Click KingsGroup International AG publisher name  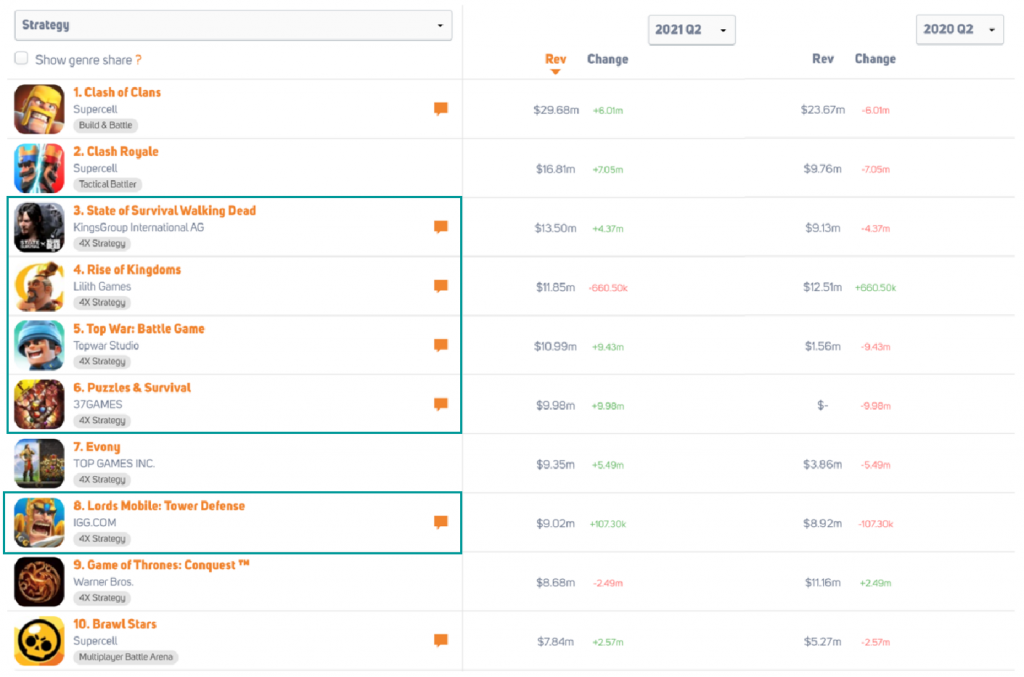pyautogui.click(x=138, y=228)
